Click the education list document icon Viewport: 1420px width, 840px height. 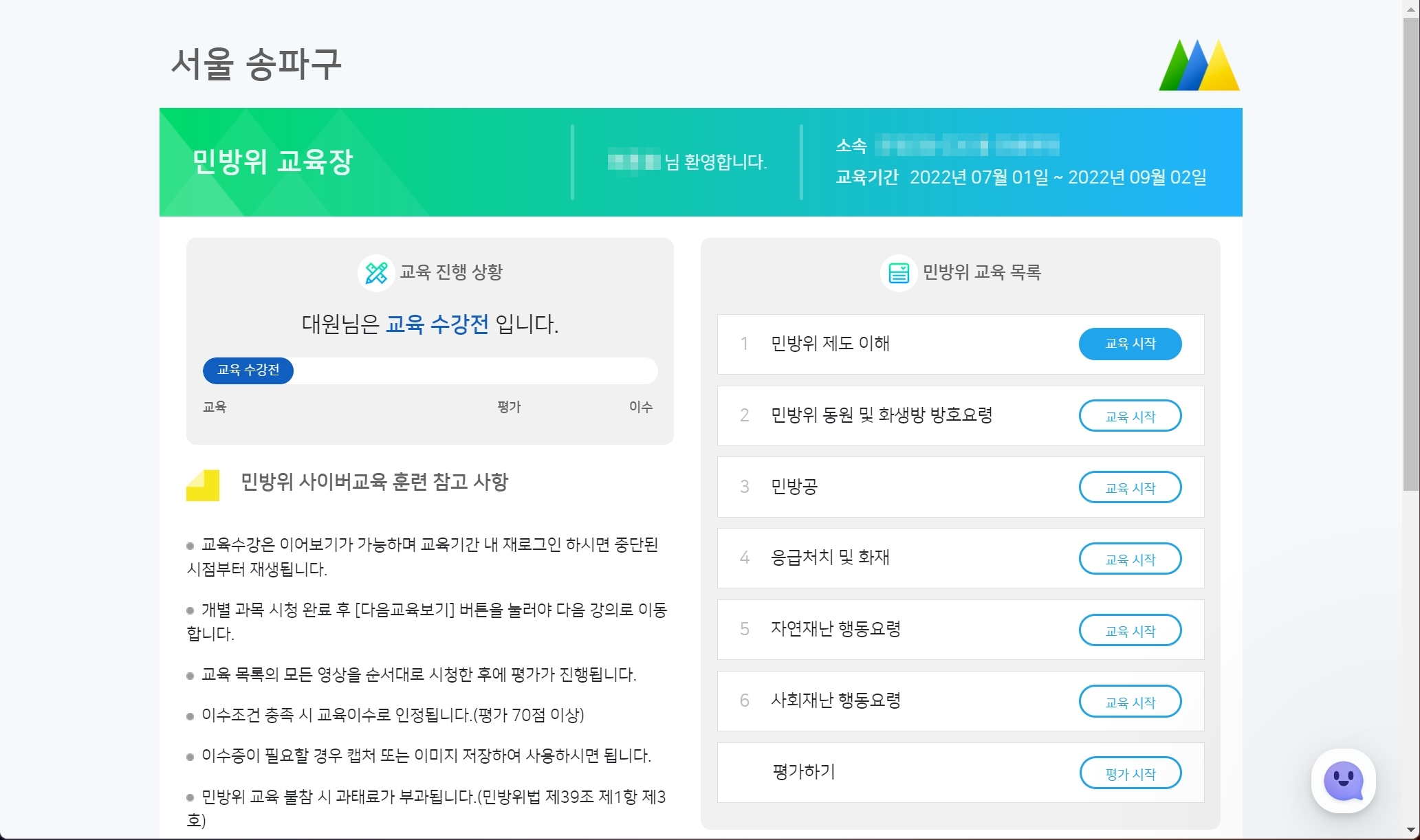tap(898, 273)
